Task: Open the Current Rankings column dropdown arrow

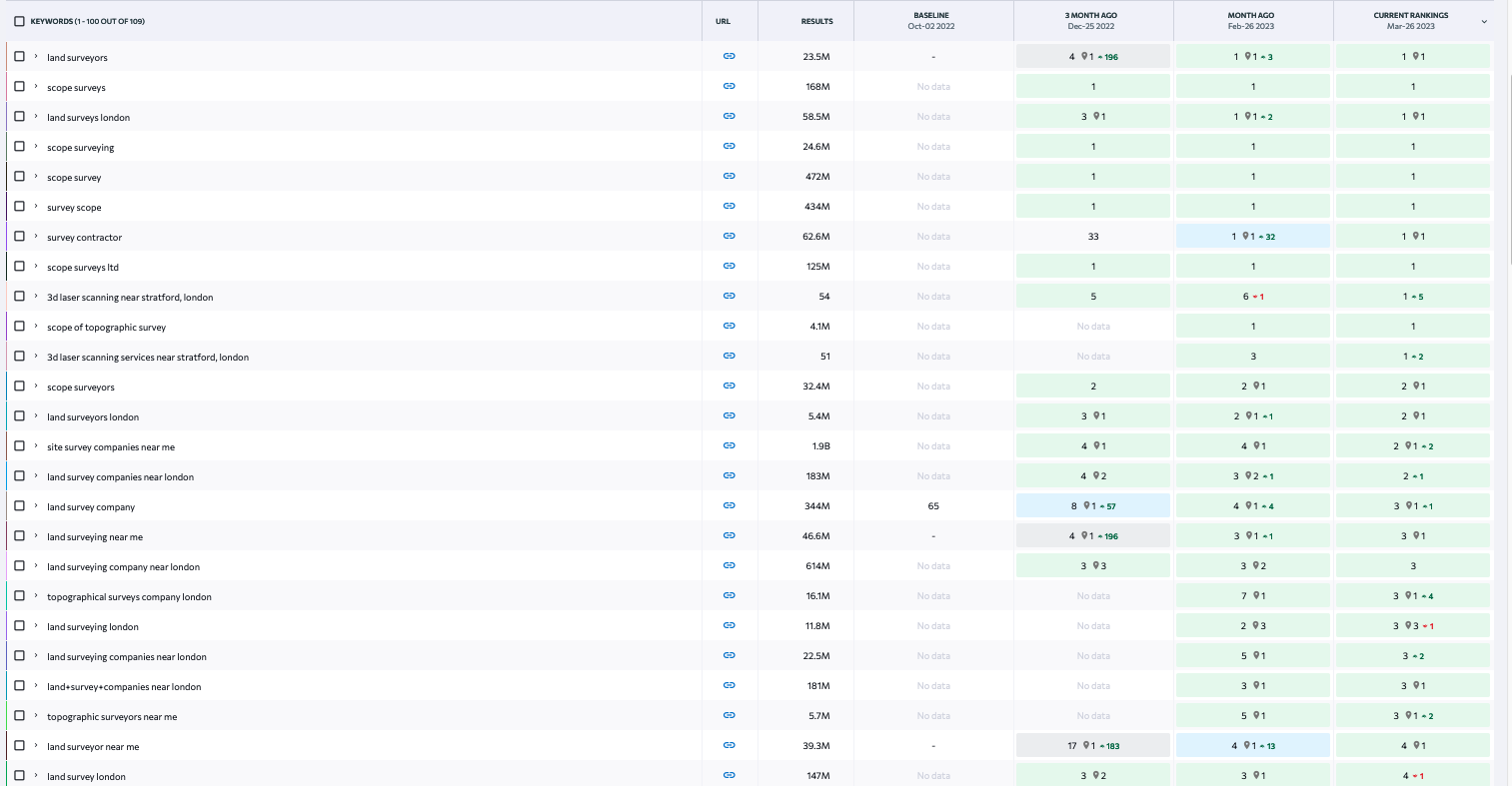Action: click(x=1484, y=21)
